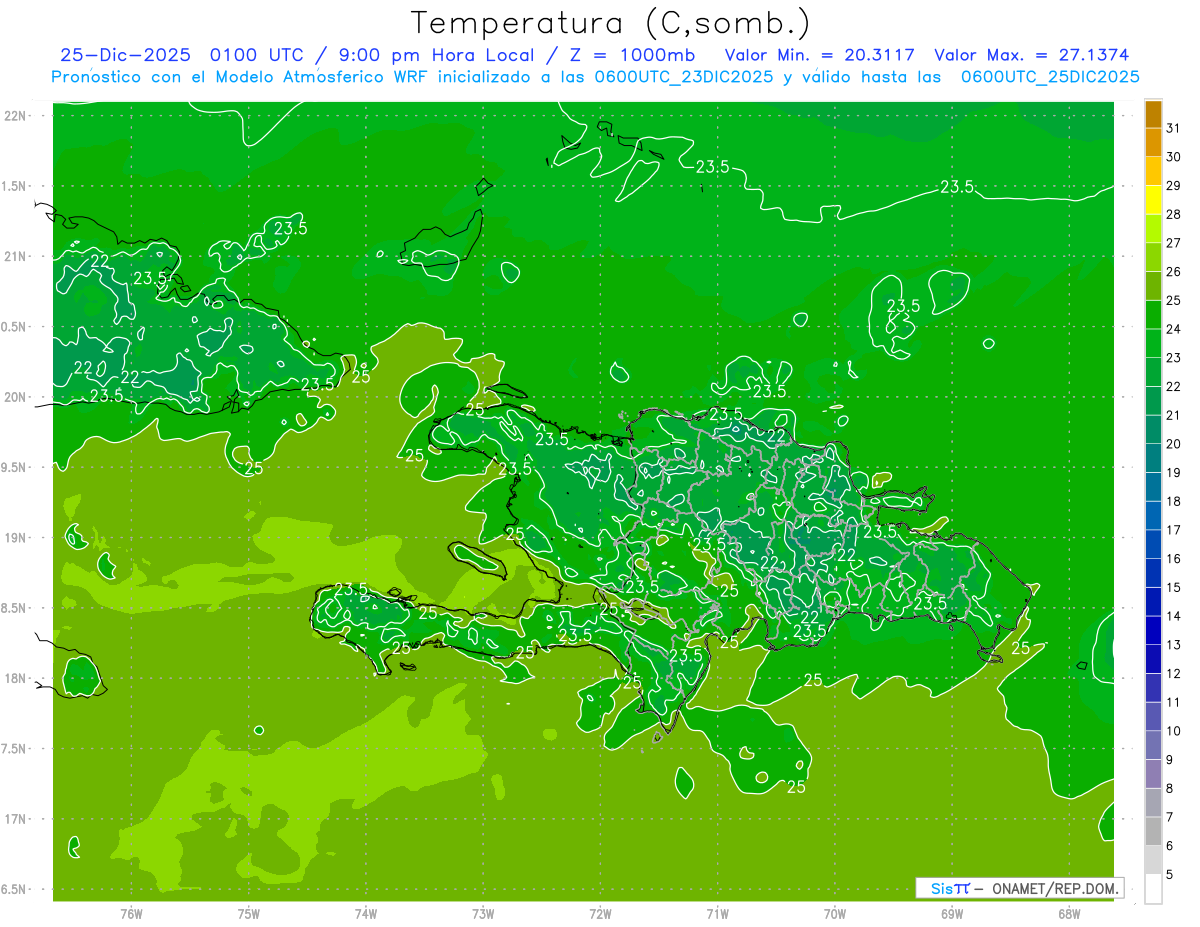Select the dark blue swatch between 13 and 14
The height and width of the screenshot is (927, 1200).
click(1153, 630)
